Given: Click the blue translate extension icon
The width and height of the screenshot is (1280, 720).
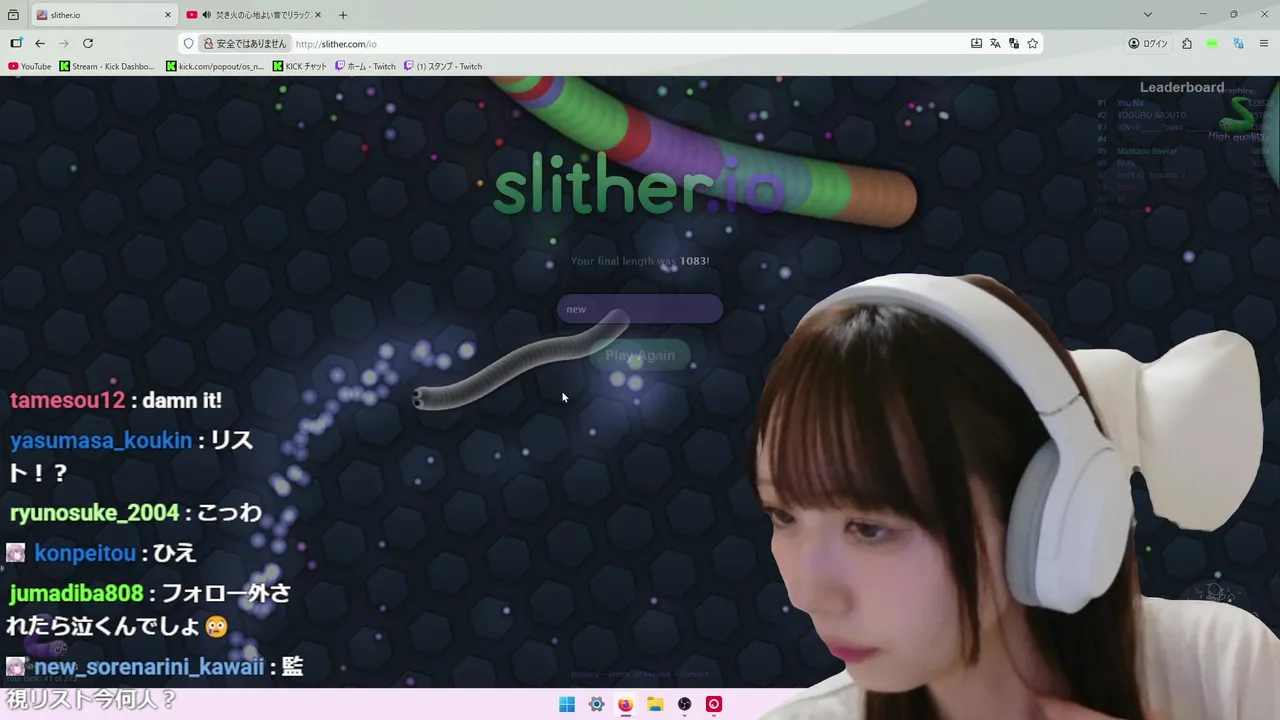Looking at the screenshot, I should [1238, 43].
